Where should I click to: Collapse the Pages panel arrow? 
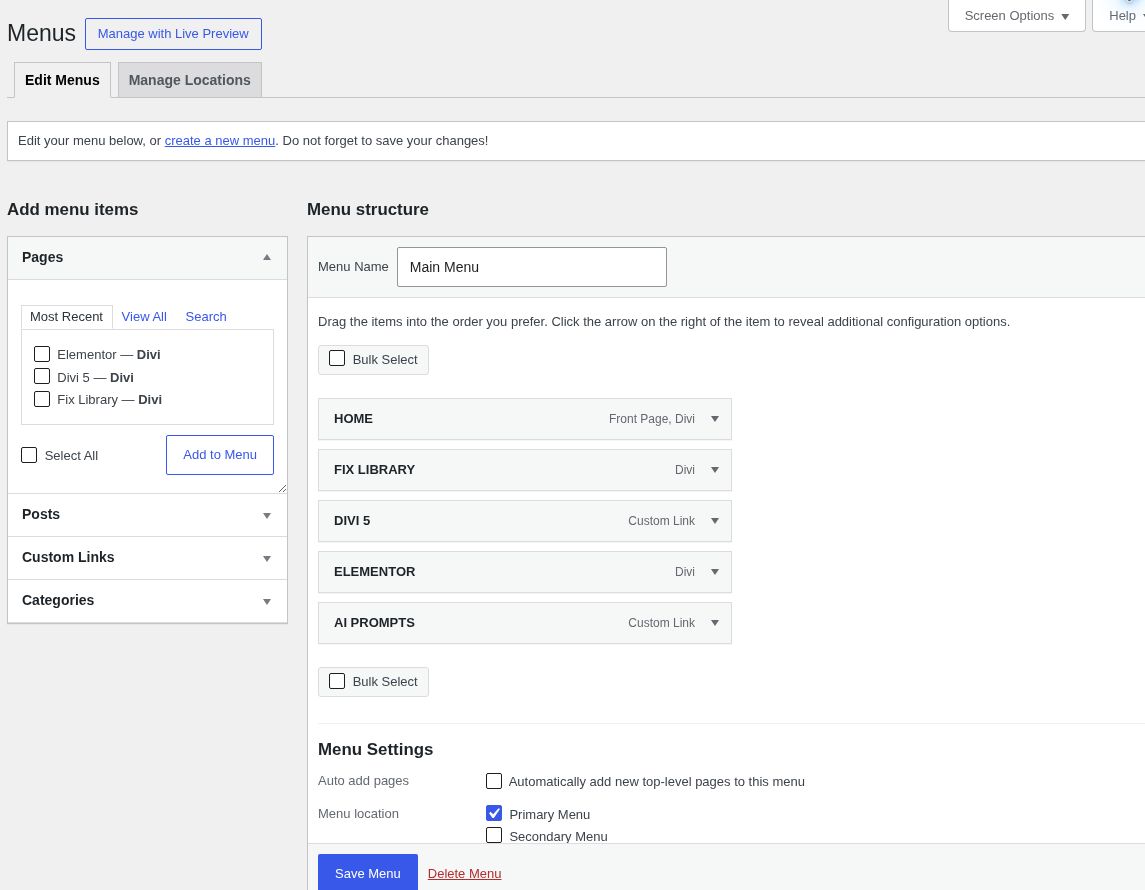pyautogui.click(x=267, y=257)
